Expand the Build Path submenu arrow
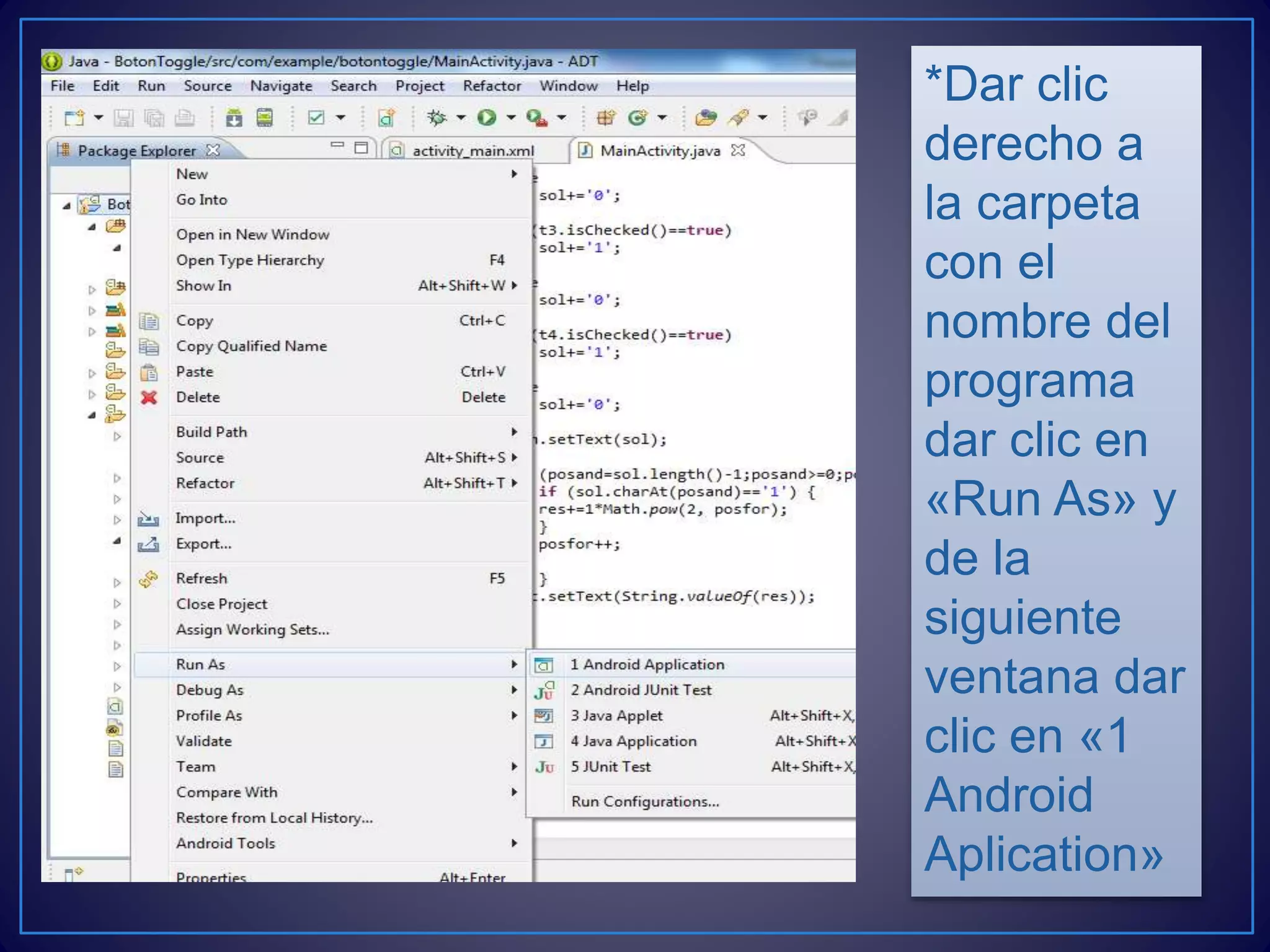The image size is (1270, 952). (x=514, y=432)
